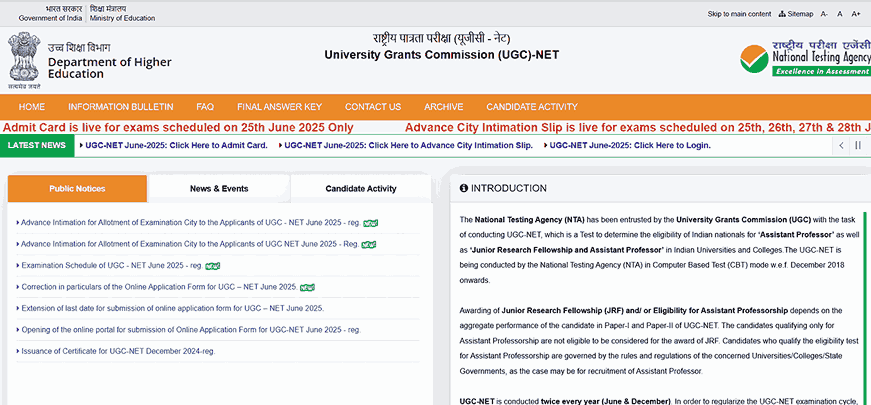The width and height of the screenshot is (871, 405).
Task: Click Department of Higher Education text
Action: click(x=109, y=68)
